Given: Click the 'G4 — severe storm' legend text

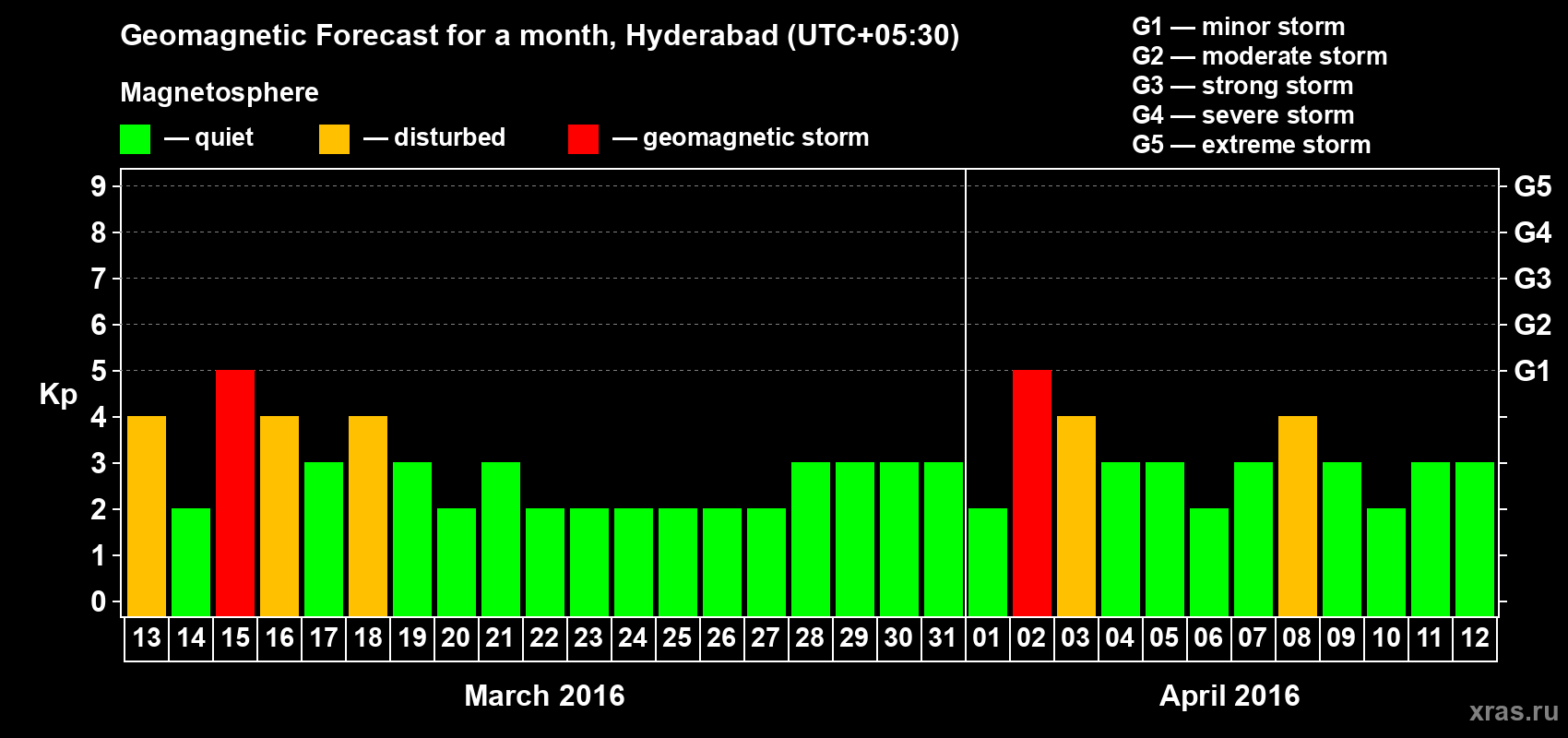Looking at the screenshot, I should coord(1243,115).
